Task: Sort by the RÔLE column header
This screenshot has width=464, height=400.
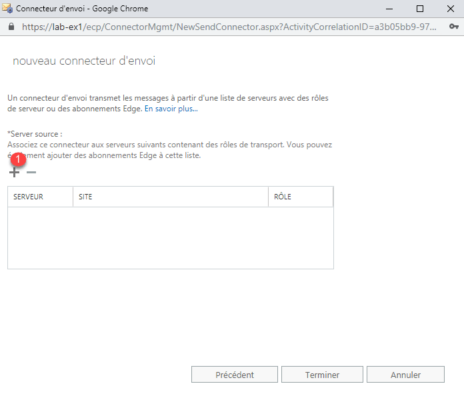Action: point(301,197)
